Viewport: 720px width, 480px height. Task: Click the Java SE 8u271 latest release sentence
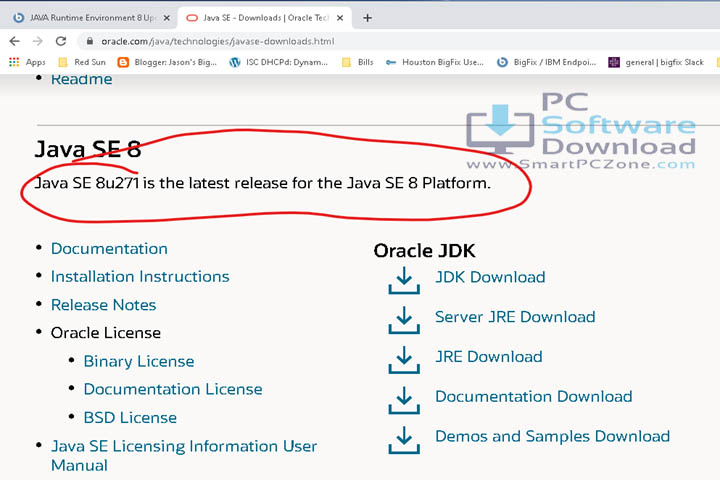(263, 183)
